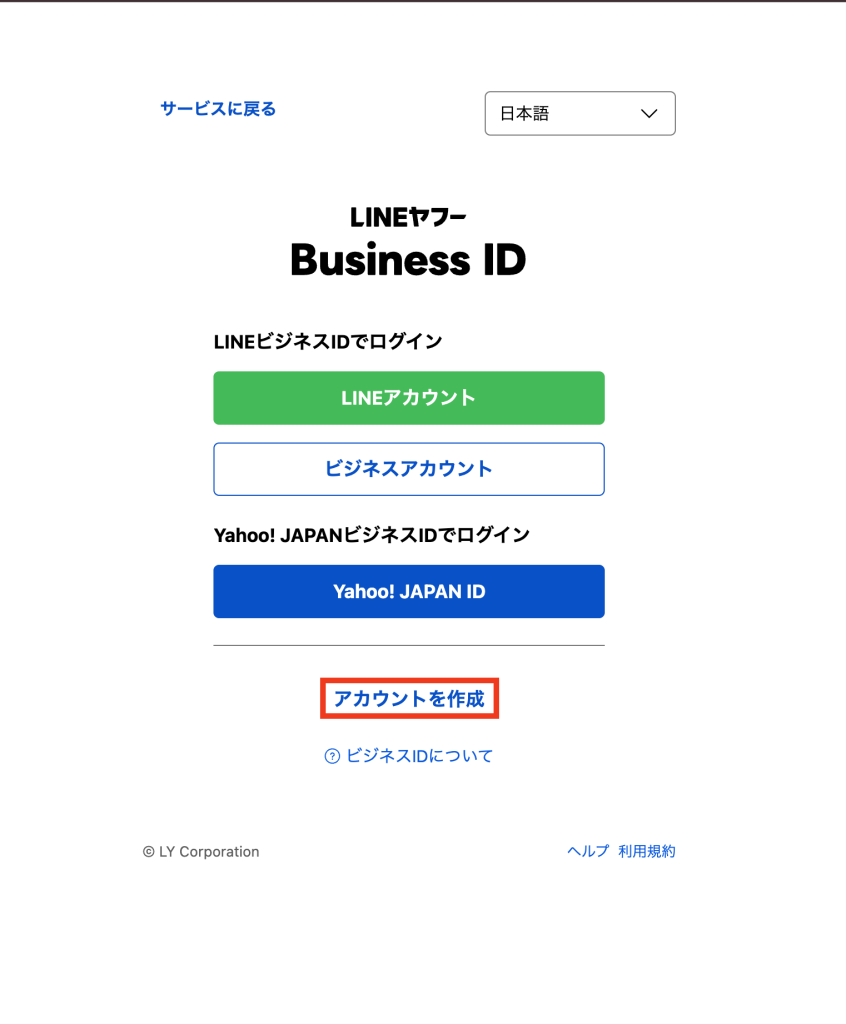Screen dimensions: 846x1024
Task: Click Yahoo! JAPANビジネスIDでログイン section label
Action: [x=372, y=536]
